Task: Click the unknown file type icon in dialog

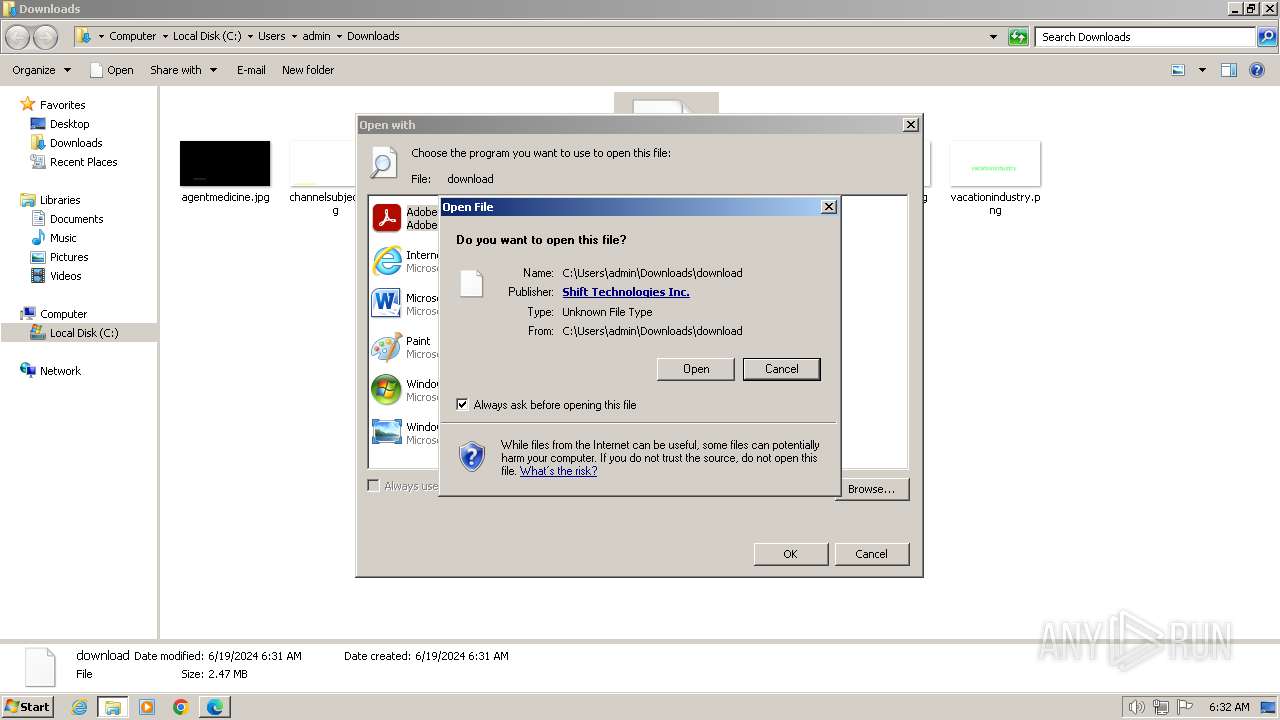Action: coord(471,284)
